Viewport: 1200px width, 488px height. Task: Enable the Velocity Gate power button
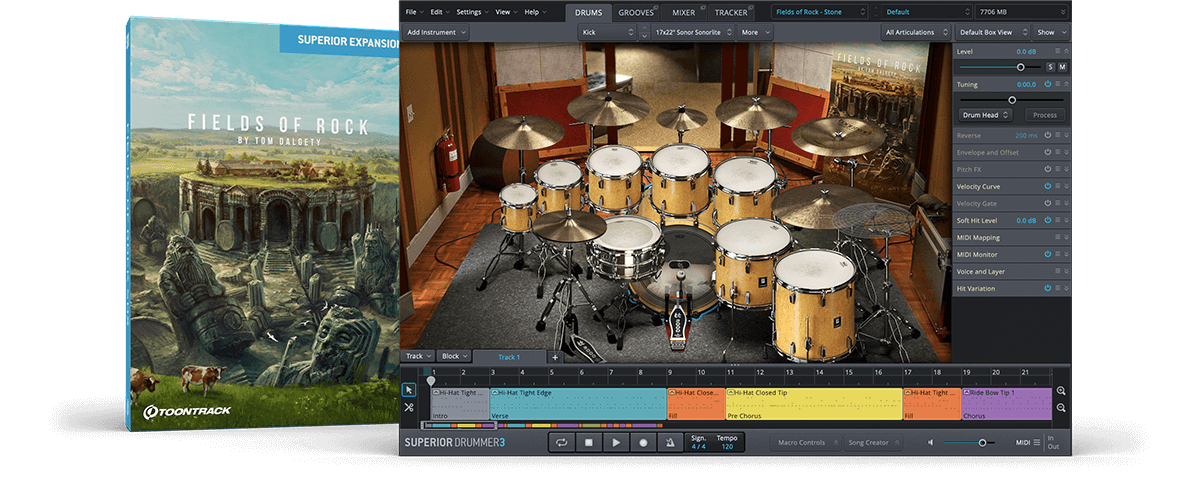pyautogui.click(x=1047, y=204)
